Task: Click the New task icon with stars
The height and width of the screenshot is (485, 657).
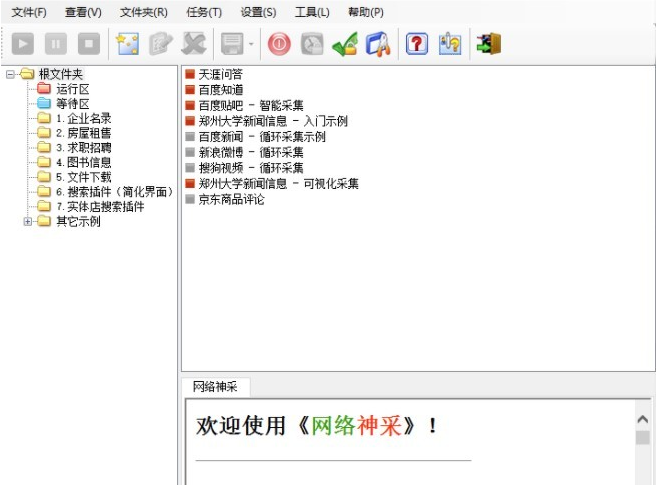Action: pyautogui.click(x=127, y=44)
